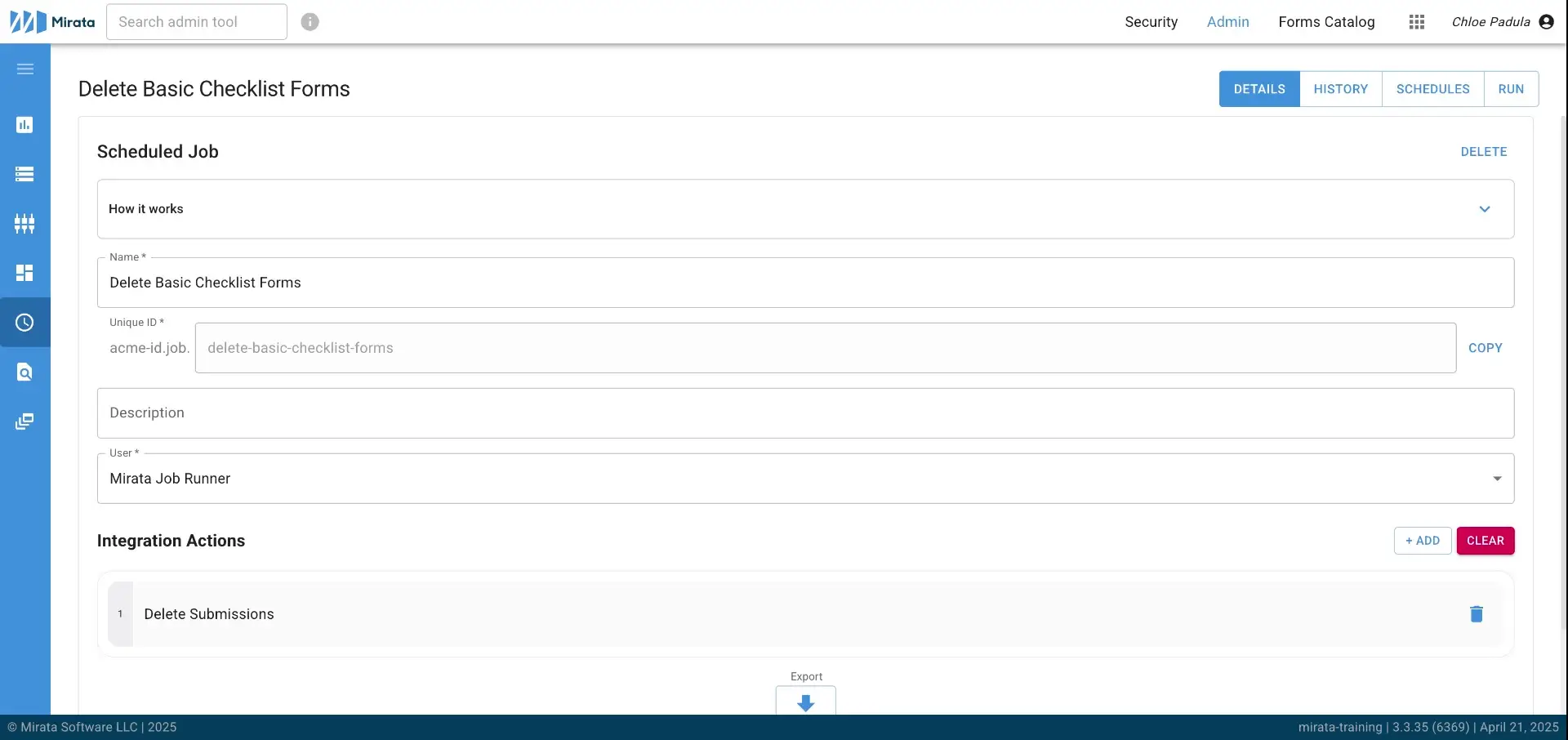Click the info icon beside search box

pos(310,22)
